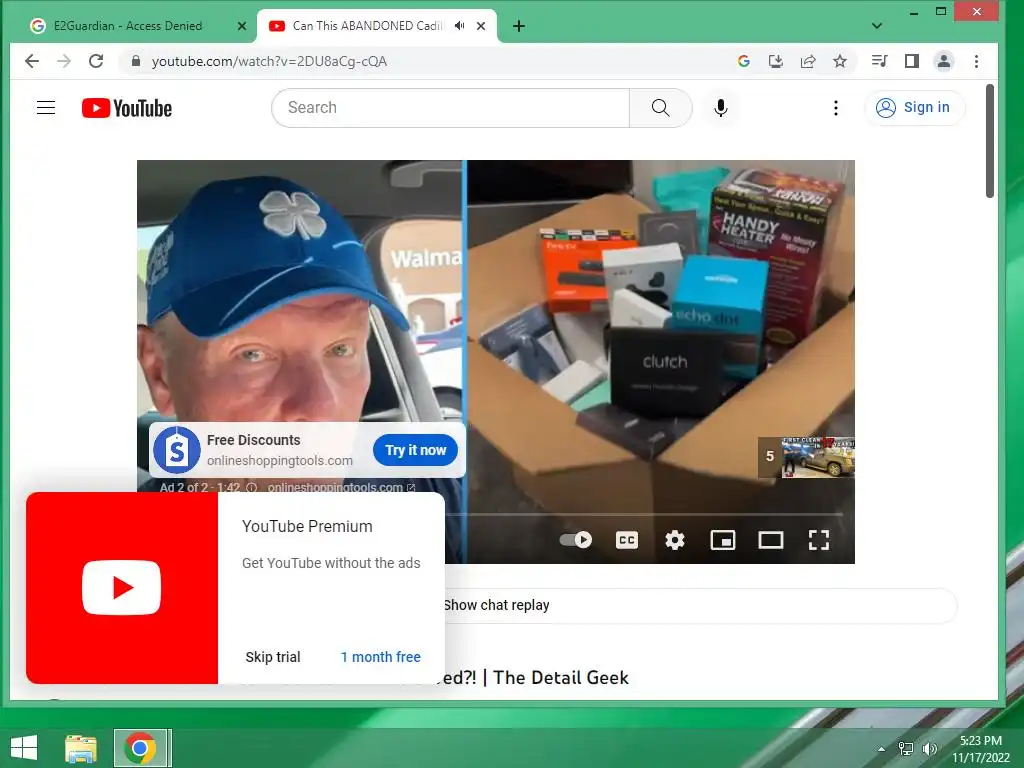Click the page vertical scrollbar
The image size is (1024, 768).
point(989,141)
